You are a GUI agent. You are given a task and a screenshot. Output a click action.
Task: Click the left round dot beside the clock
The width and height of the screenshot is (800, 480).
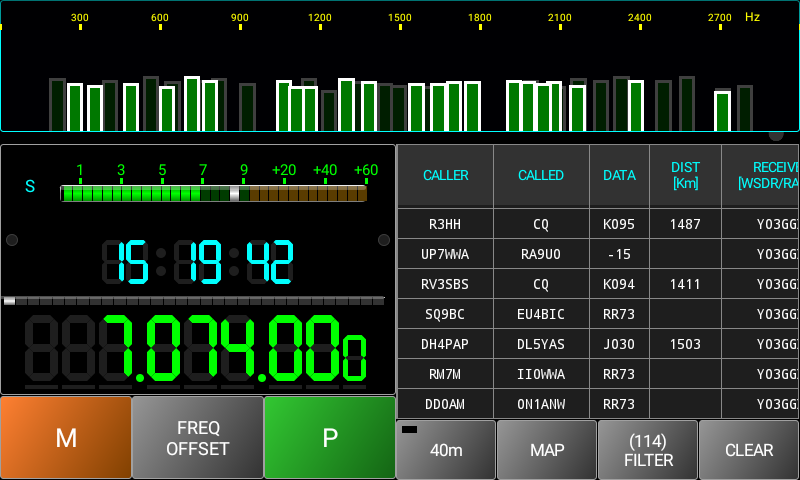click(12, 240)
